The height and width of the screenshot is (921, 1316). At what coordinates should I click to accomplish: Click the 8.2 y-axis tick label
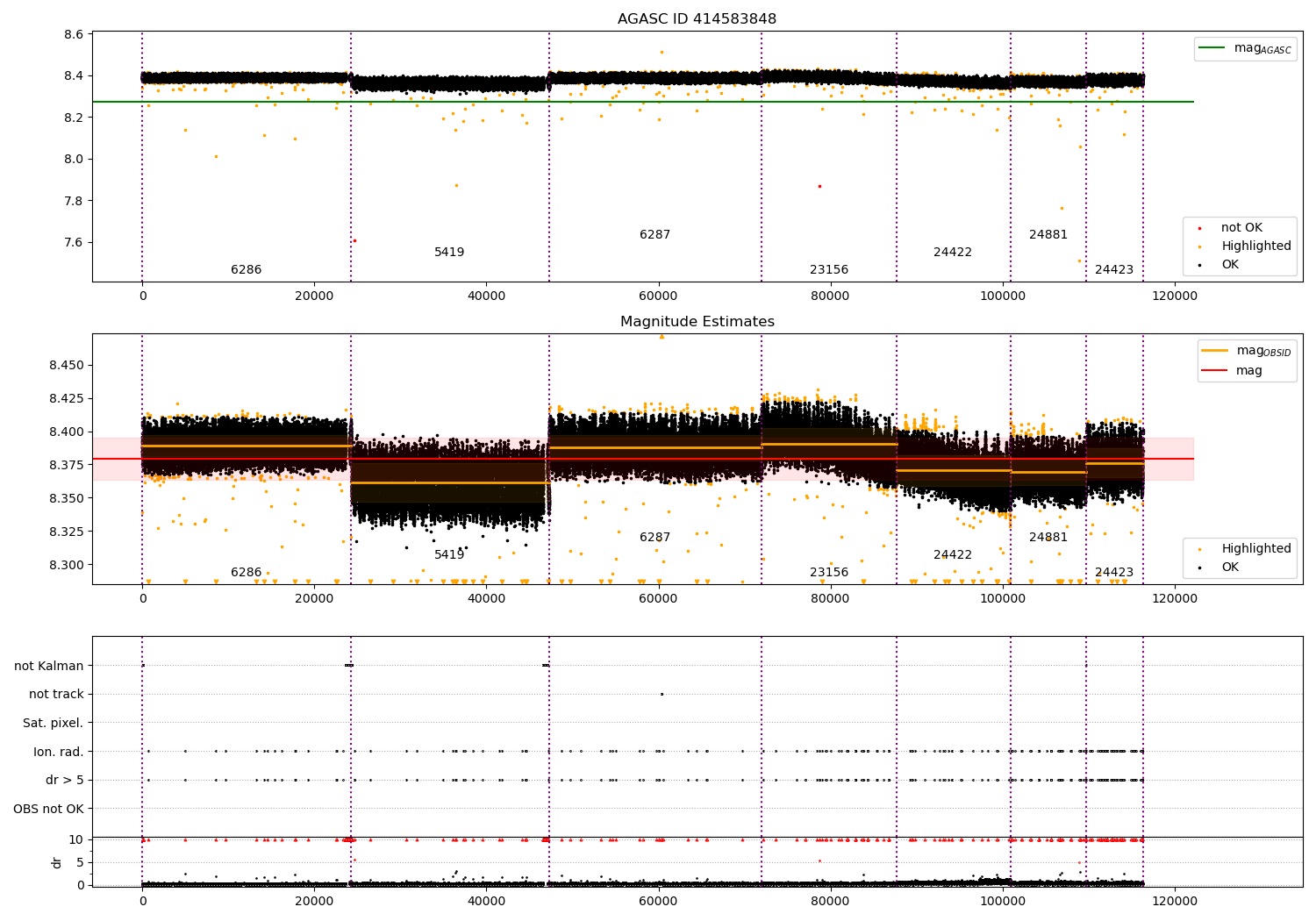[74, 118]
